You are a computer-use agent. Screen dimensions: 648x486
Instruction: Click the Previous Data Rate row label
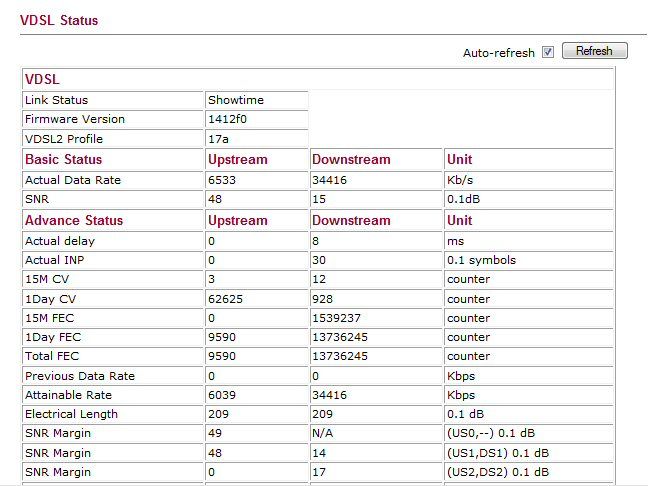click(80, 376)
